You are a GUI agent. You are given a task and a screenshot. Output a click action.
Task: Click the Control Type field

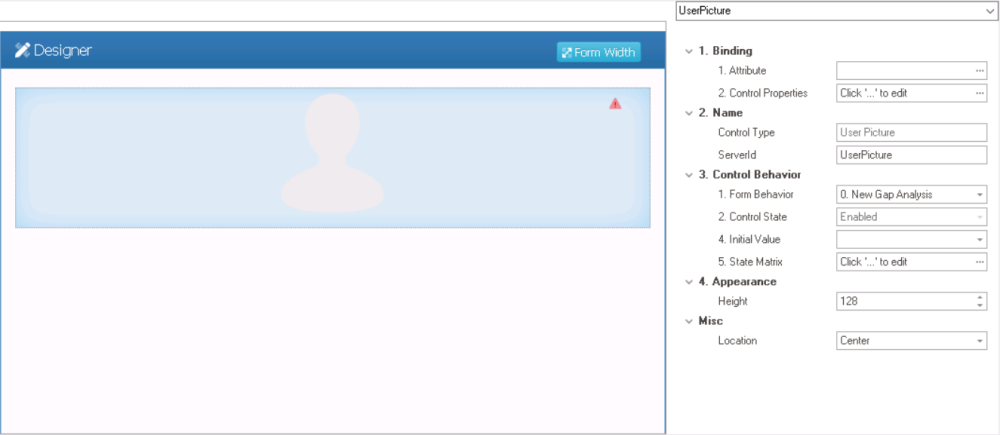click(911, 133)
